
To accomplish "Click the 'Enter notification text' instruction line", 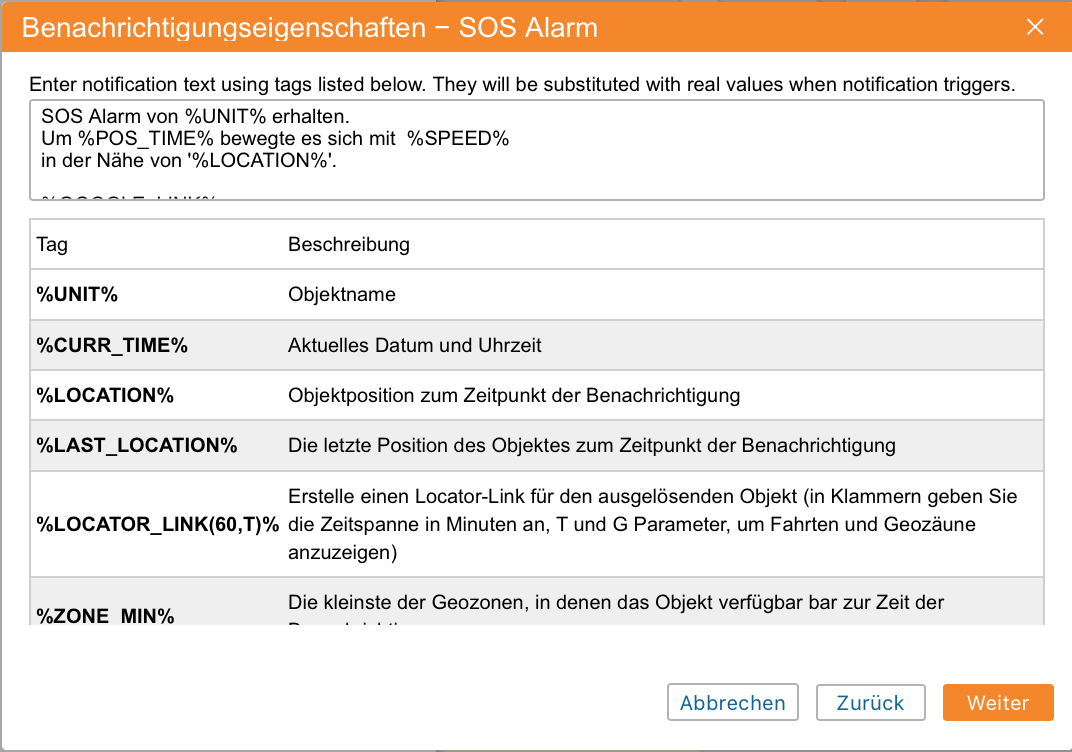I will [522, 84].
